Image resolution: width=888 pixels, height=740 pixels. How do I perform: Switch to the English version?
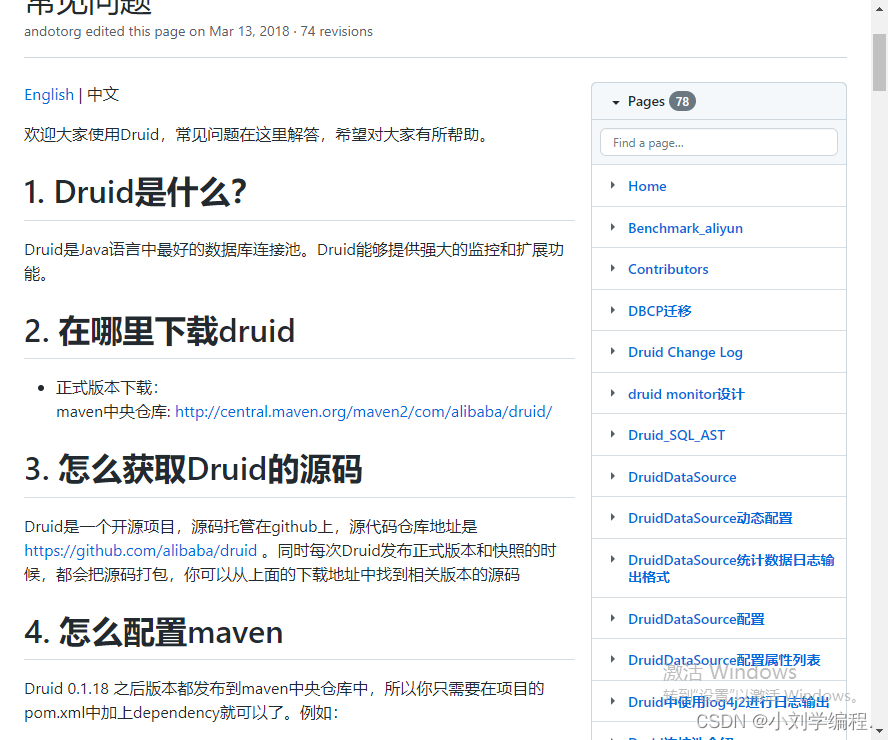[x=49, y=94]
